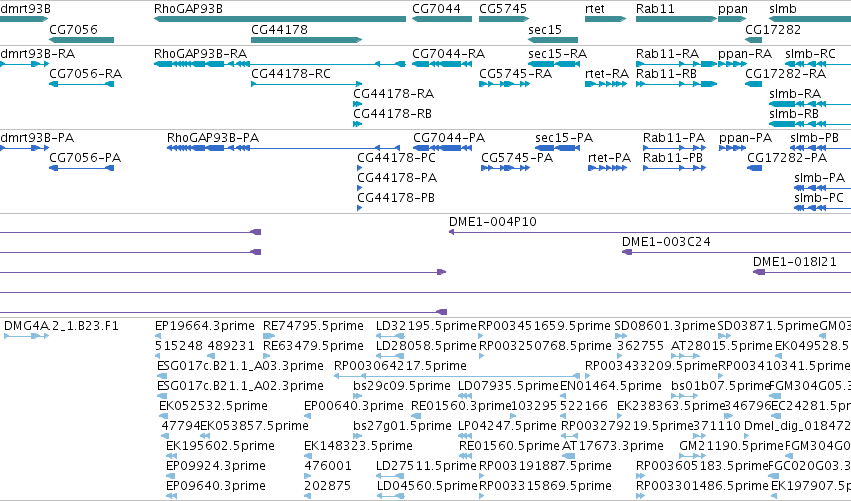Viewport: 851px width, 501px height.
Task: Select the ppan gene label
Action: point(733,9)
